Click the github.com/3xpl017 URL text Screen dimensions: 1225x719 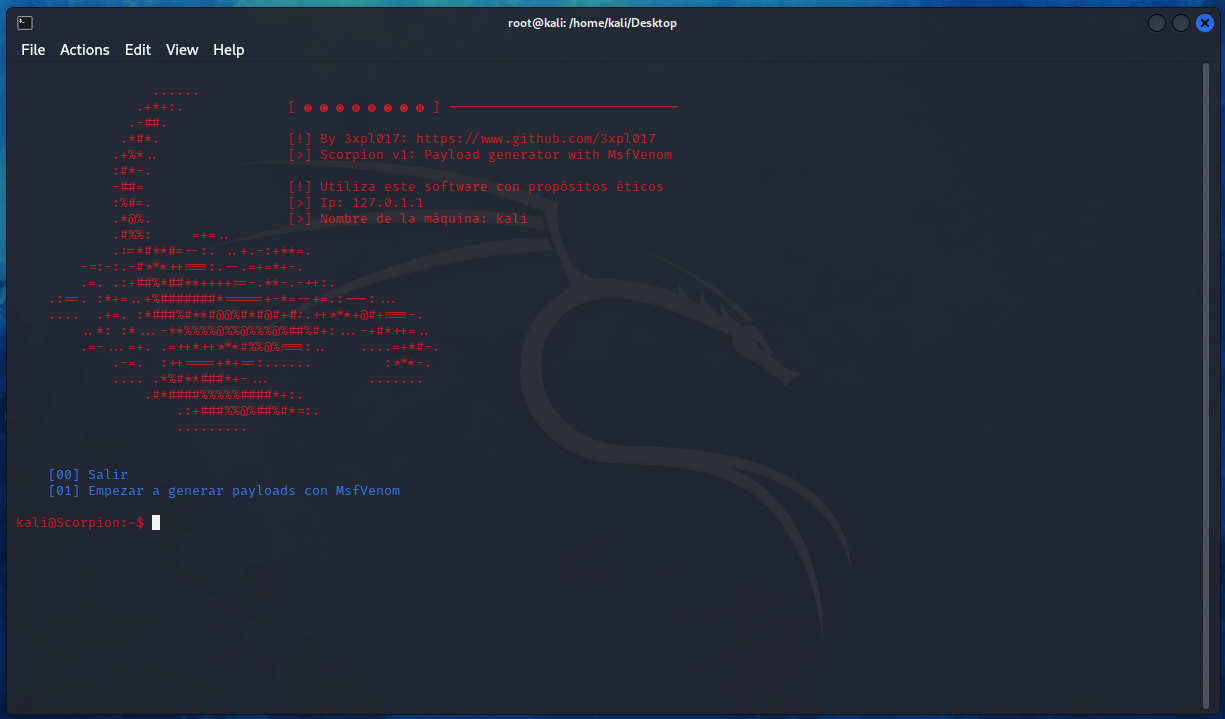(536, 139)
